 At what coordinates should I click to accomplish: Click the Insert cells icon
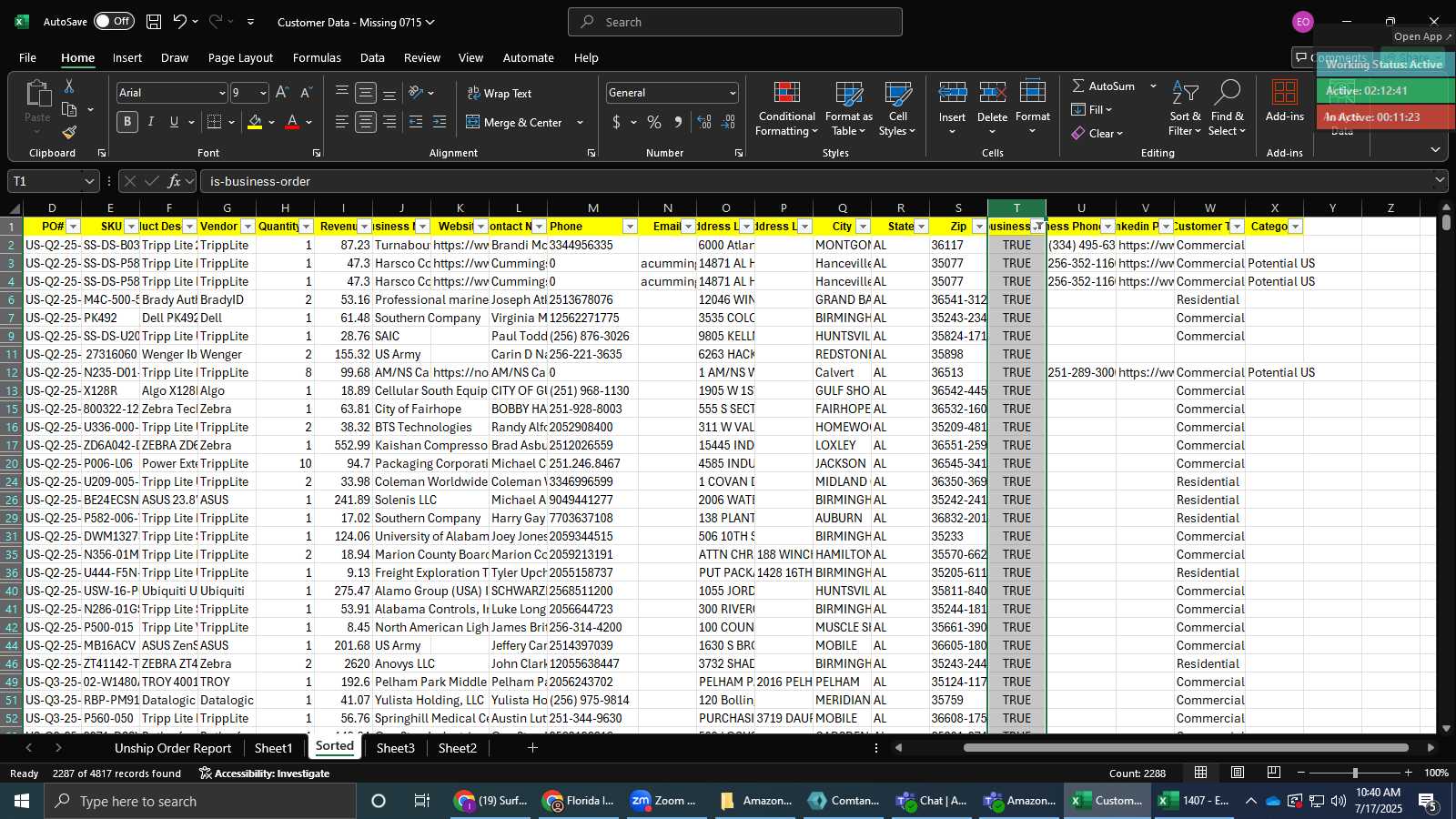[x=952, y=93]
